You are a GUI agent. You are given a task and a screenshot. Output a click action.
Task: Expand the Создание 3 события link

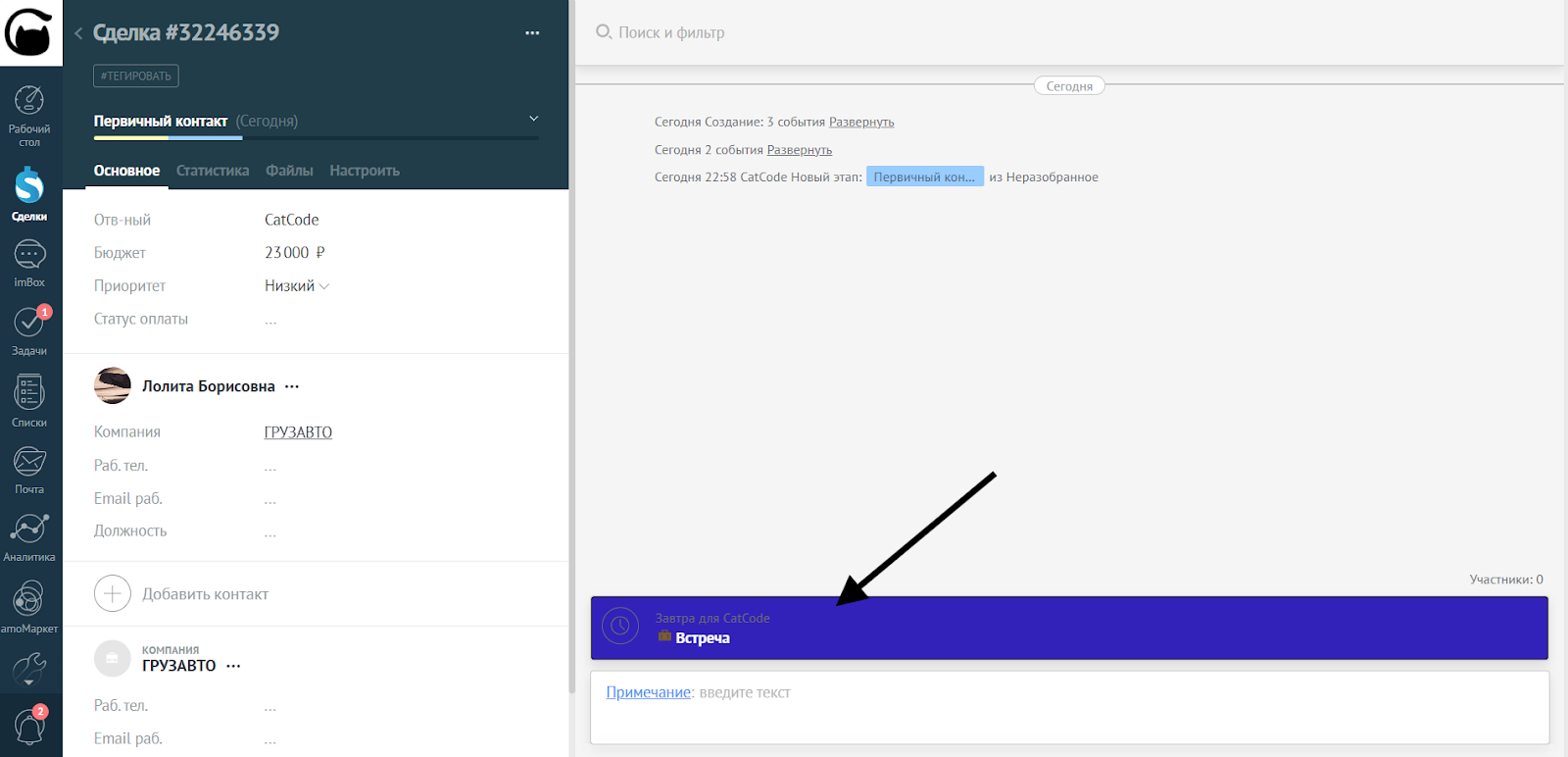(861, 123)
